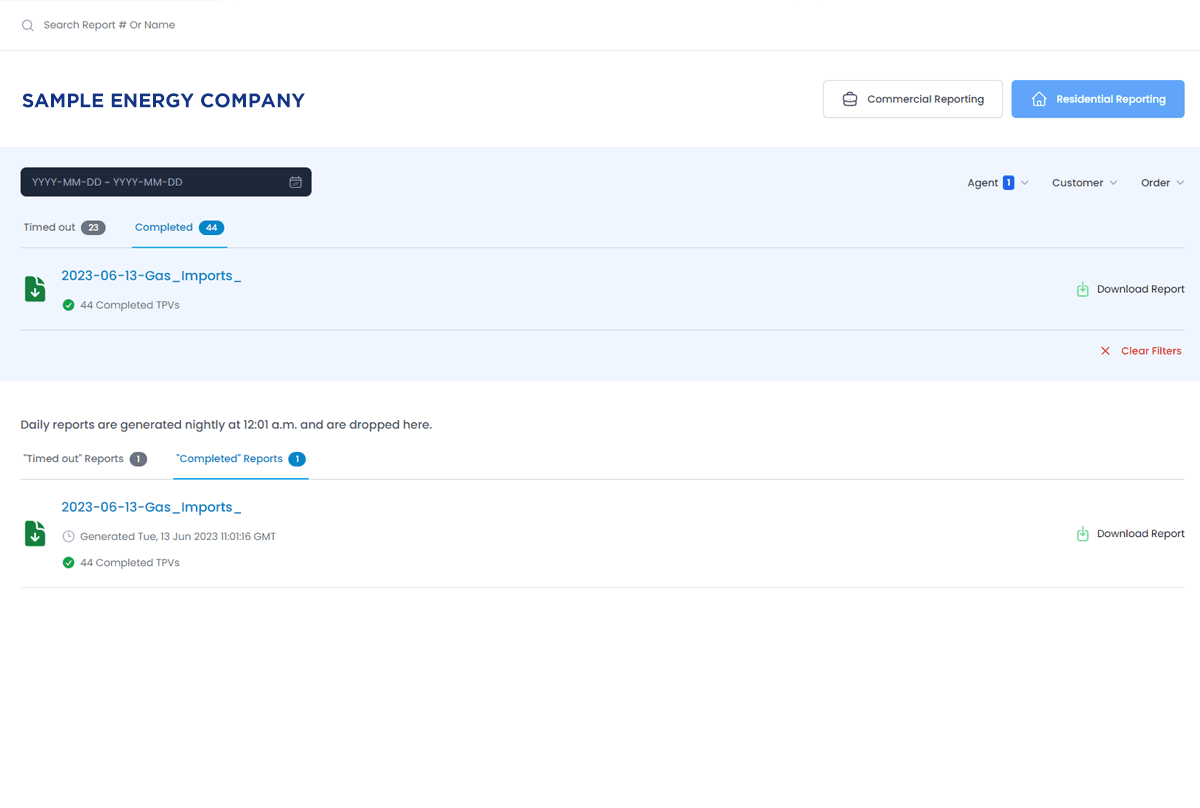Viewport: 1200px width, 808px height.
Task: Click green file icon in filtered results
Action: [x=35, y=289]
